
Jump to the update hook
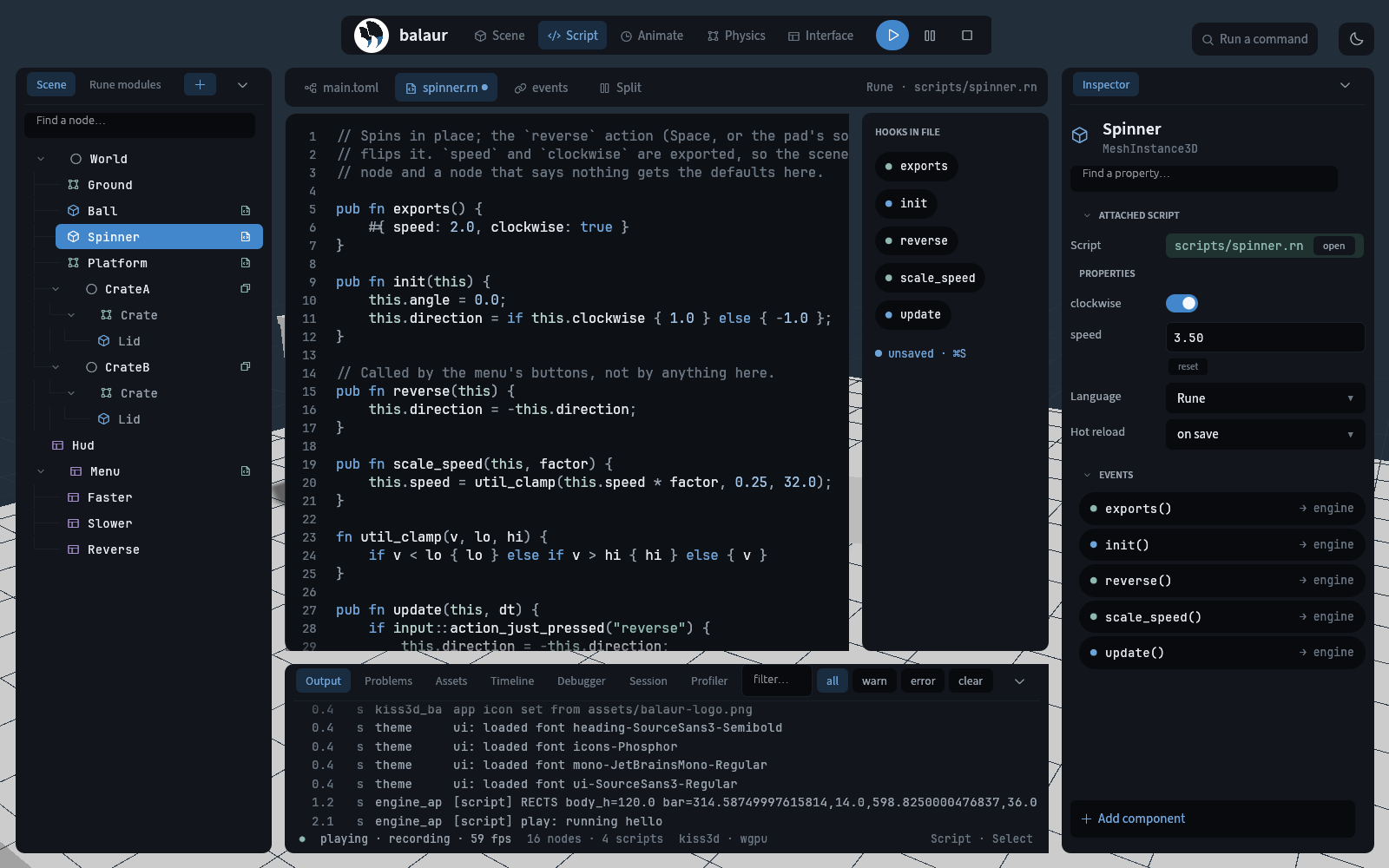(912, 314)
